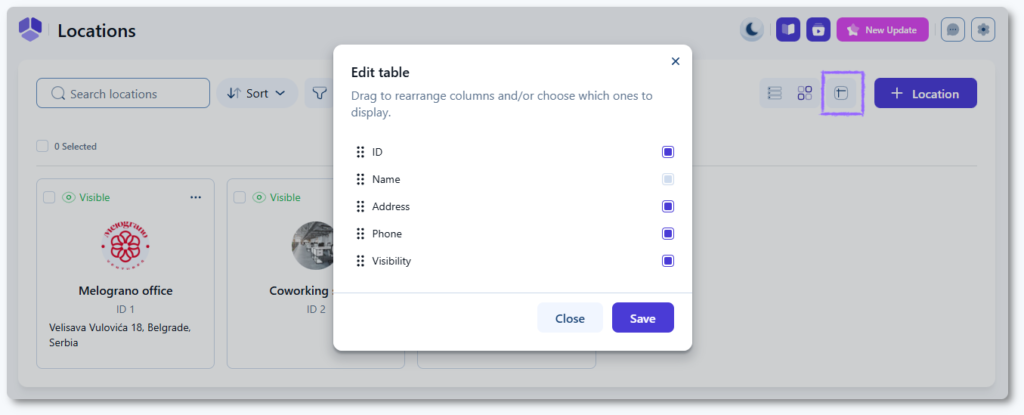Image resolution: width=1024 pixels, height=415 pixels.
Task: Open the chat support icon
Action: 953,30
